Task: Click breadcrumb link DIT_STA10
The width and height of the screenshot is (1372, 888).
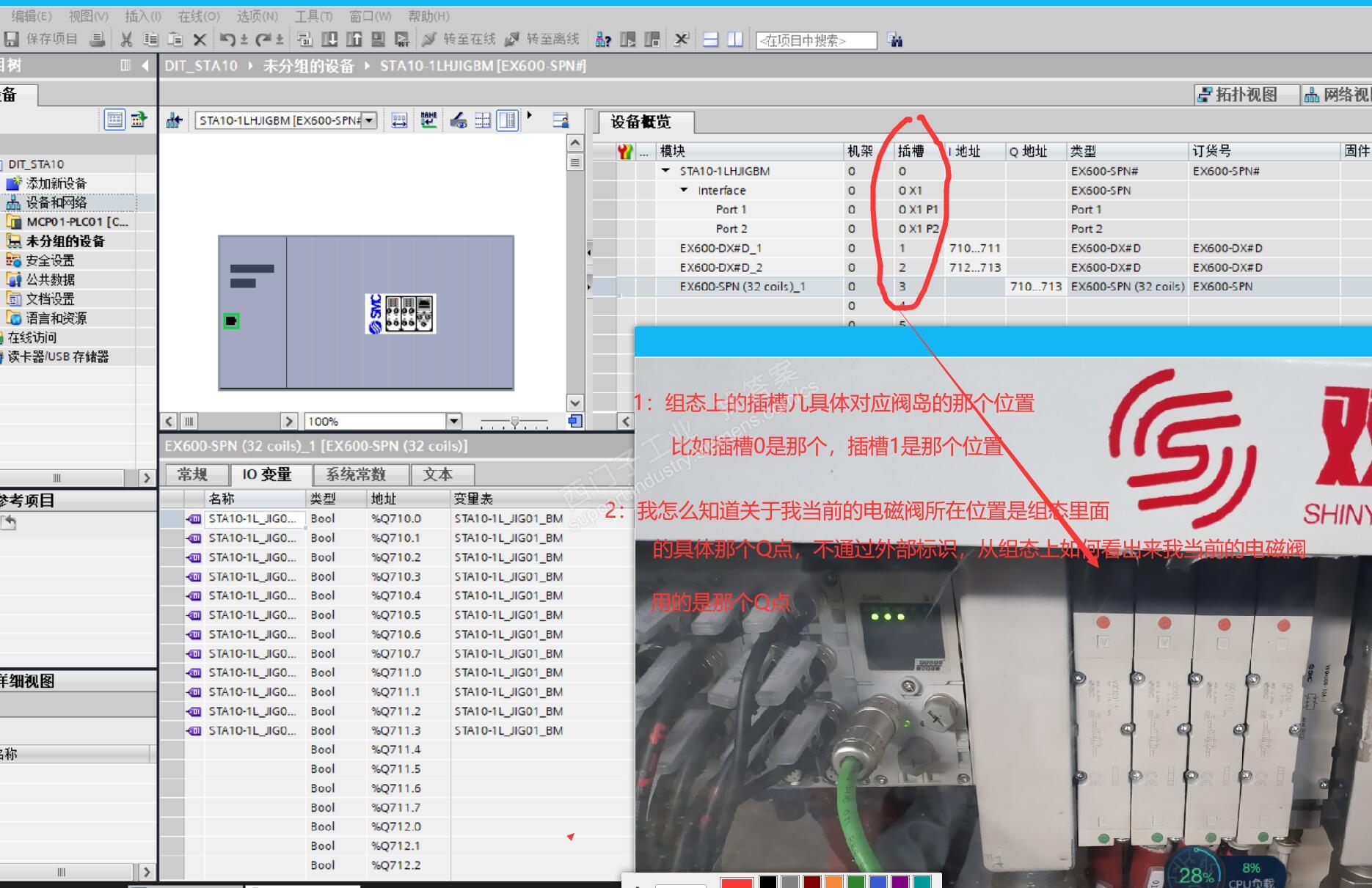Action: (201, 66)
